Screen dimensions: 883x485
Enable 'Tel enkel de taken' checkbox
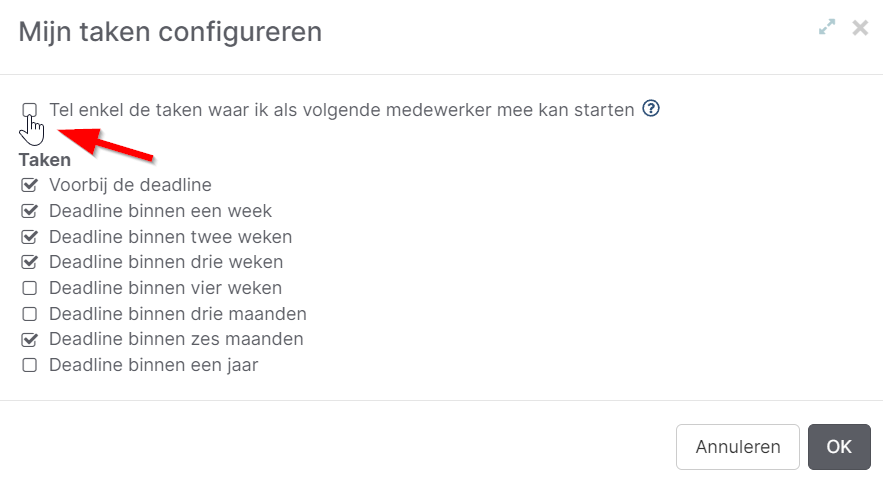30,109
